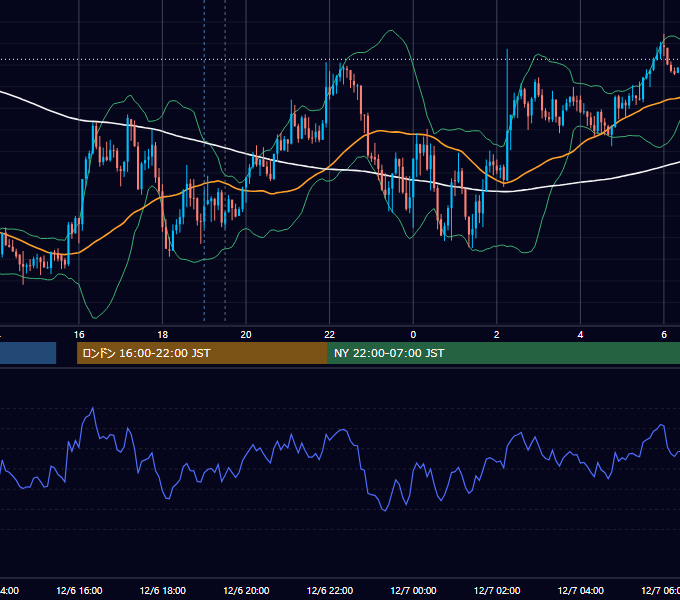Click the blue session bar left of ロンドン
Screen dimensions: 680x600
tap(28, 353)
